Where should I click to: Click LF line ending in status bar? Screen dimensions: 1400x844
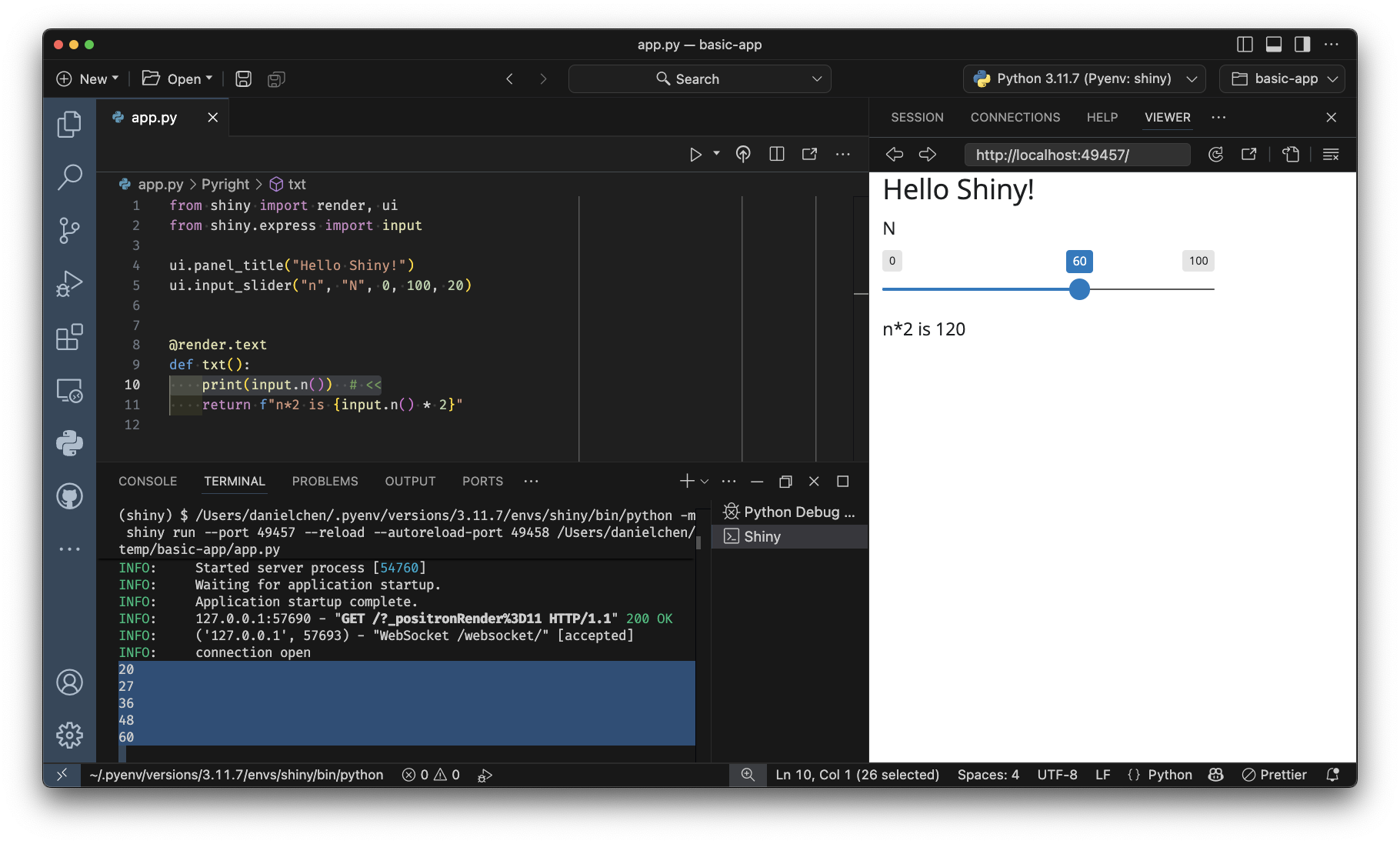pos(1102,775)
